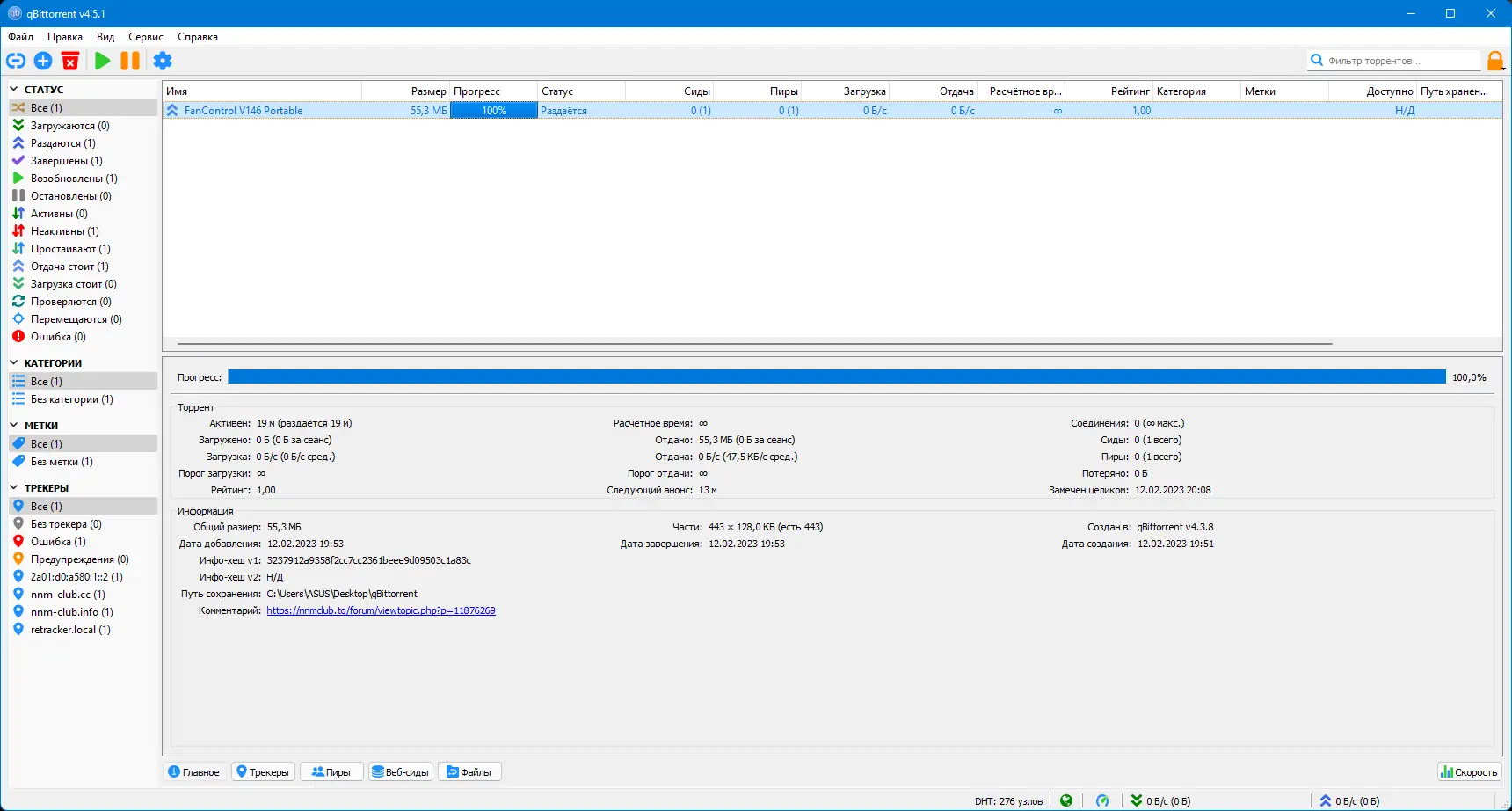1512x811 pixels.
Task: Filter by Загружаются (0) status
Action: pyautogui.click(x=83, y=126)
